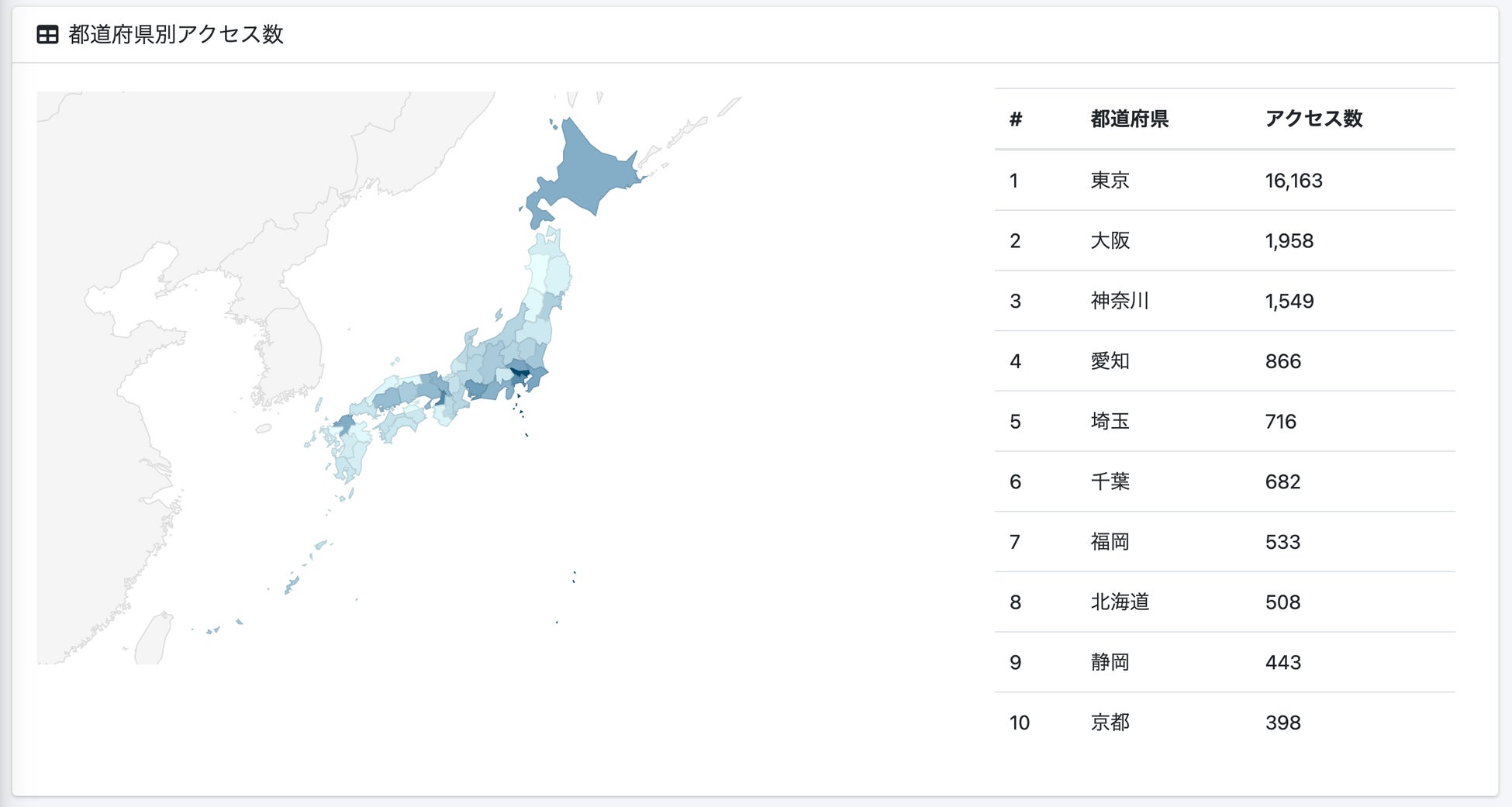Screen dimensions: 1512x807
Task: Click 神奈川 in the prefecture list
Action: [x=1120, y=301]
